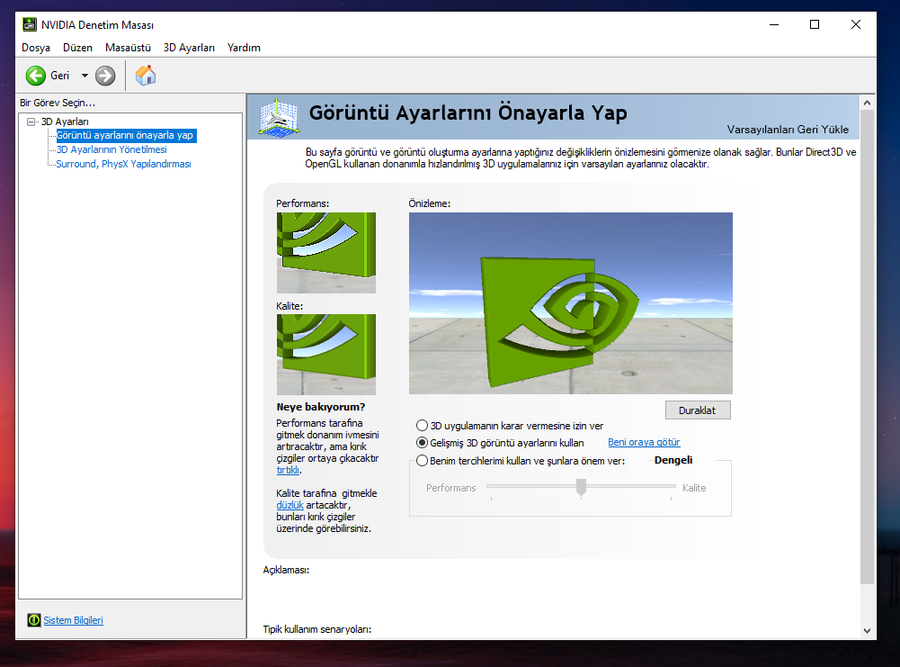900x667 pixels.
Task: Click the Neye bakıyorum? heading
Action: 321,407
